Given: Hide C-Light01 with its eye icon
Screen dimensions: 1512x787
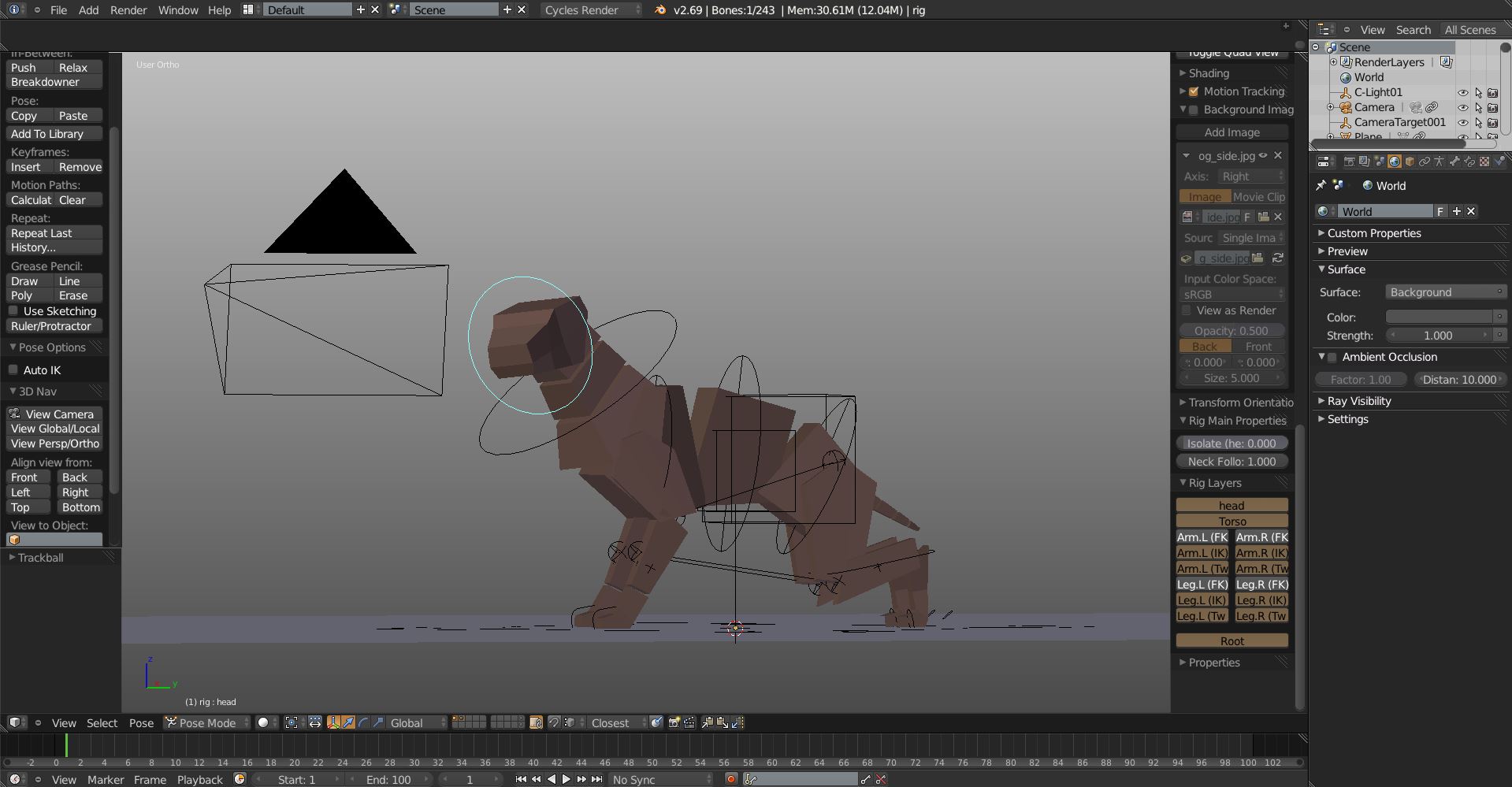Looking at the screenshot, I should pos(1463,92).
